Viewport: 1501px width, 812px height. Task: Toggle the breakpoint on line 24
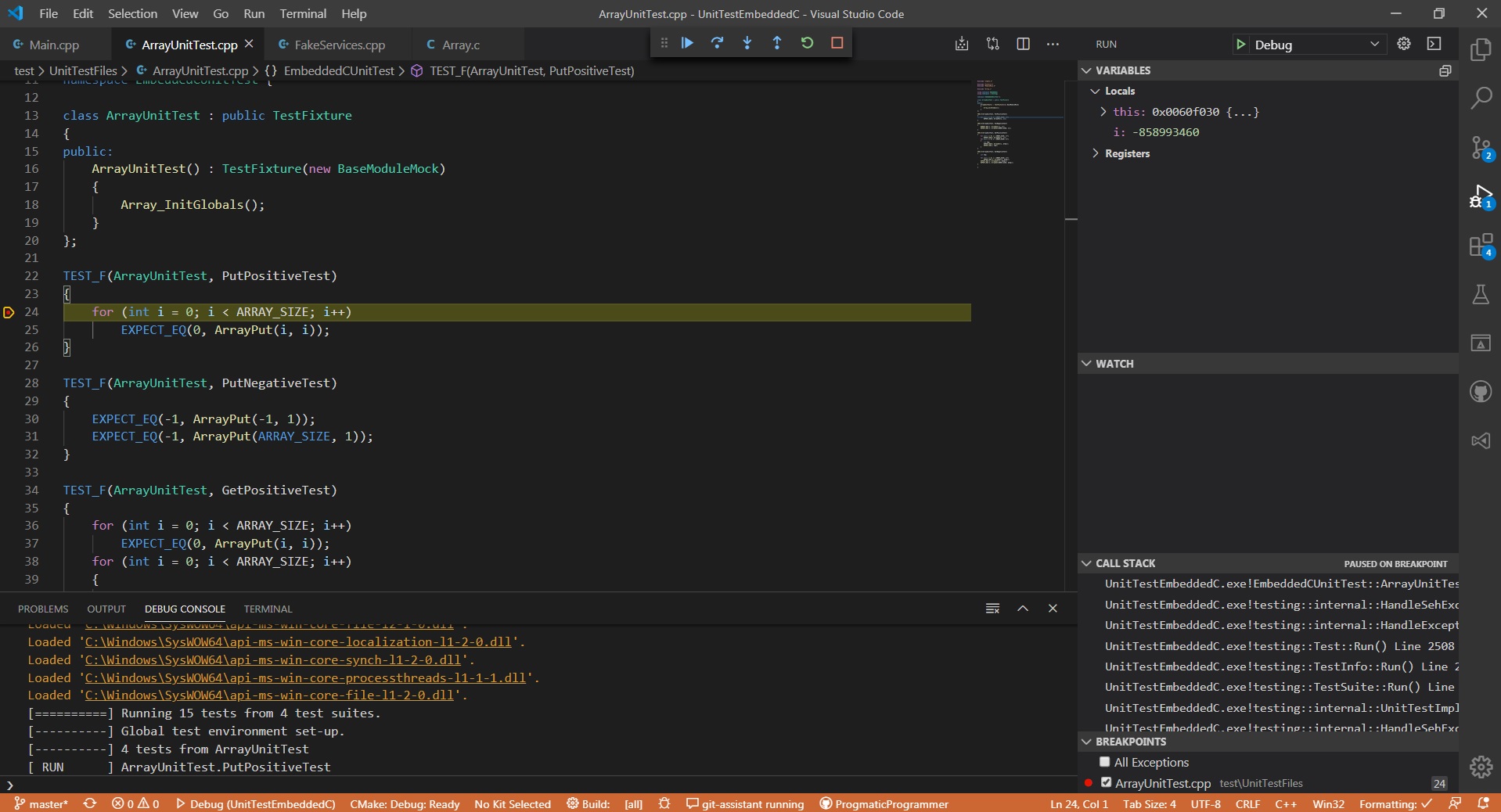click(x=9, y=312)
